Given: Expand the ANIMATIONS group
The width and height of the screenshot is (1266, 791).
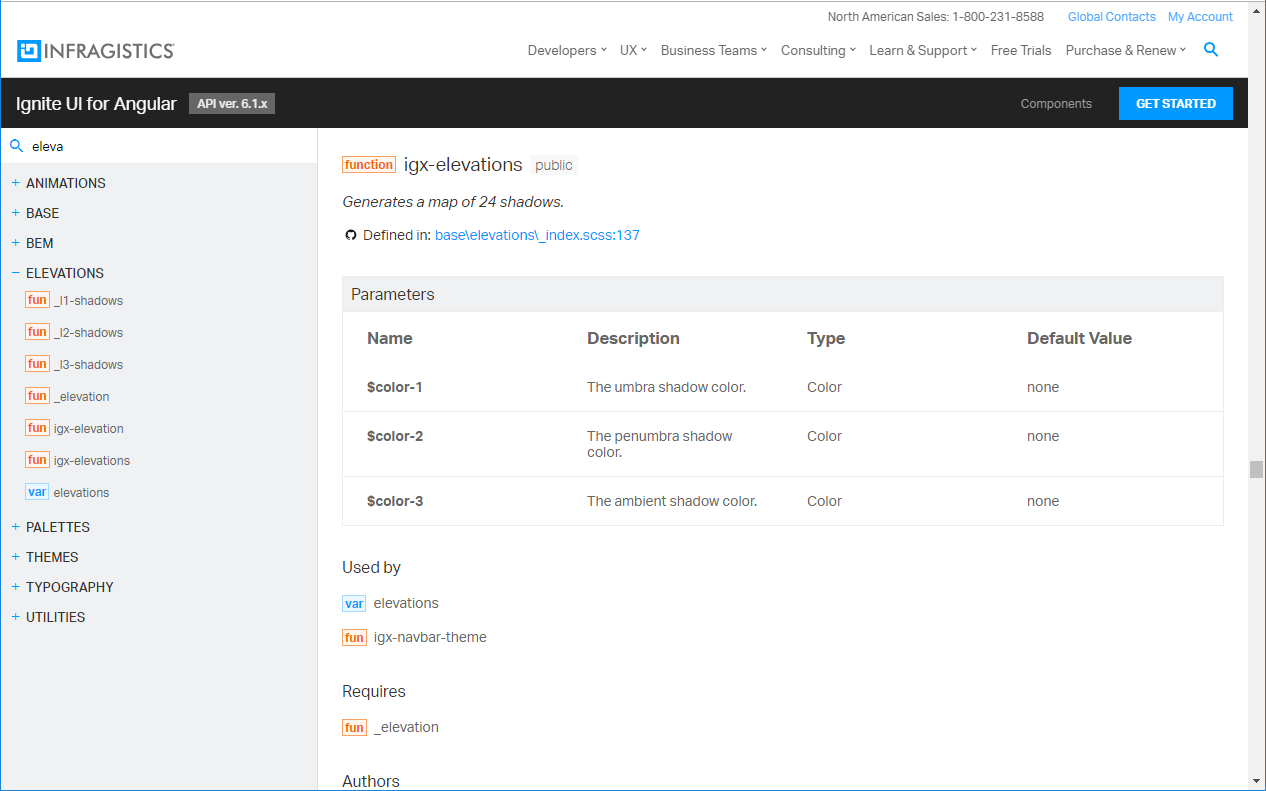Looking at the screenshot, I should pos(15,183).
